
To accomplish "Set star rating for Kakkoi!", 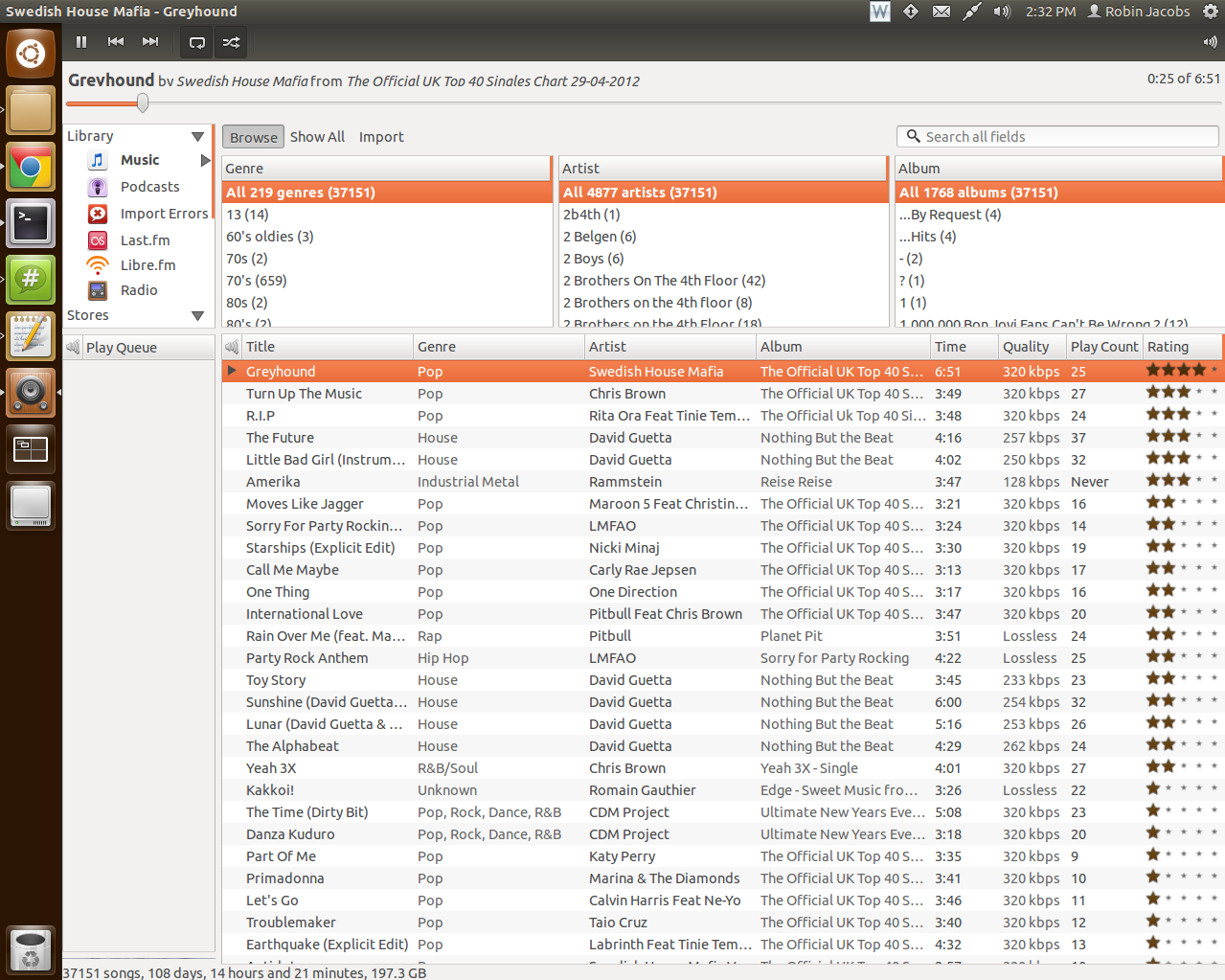I will point(1183,789).
